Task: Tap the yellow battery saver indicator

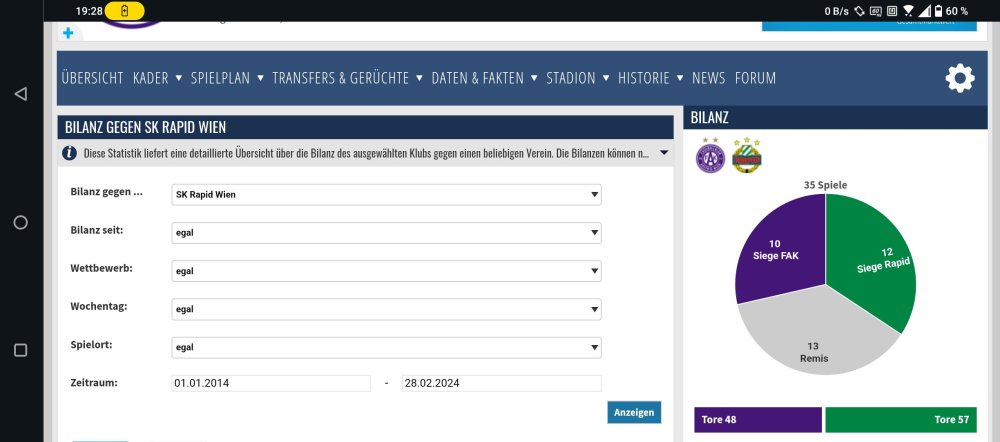Action: click(124, 11)
